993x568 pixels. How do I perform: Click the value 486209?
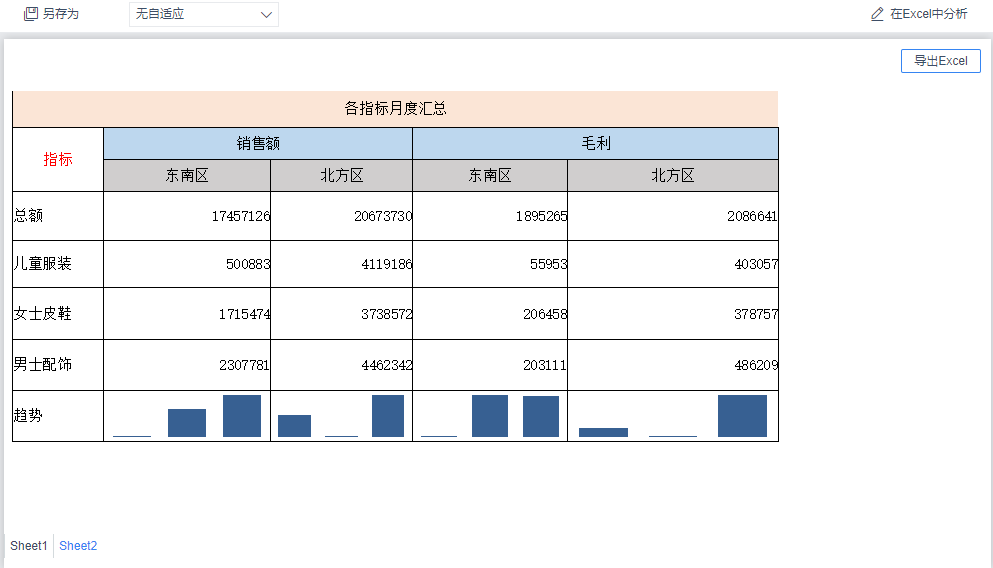click(756, 365)
